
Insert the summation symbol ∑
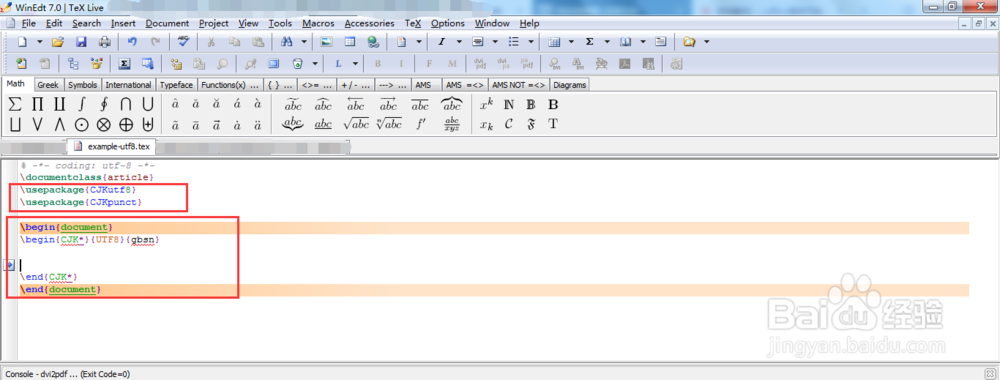[x=15, y=105]
